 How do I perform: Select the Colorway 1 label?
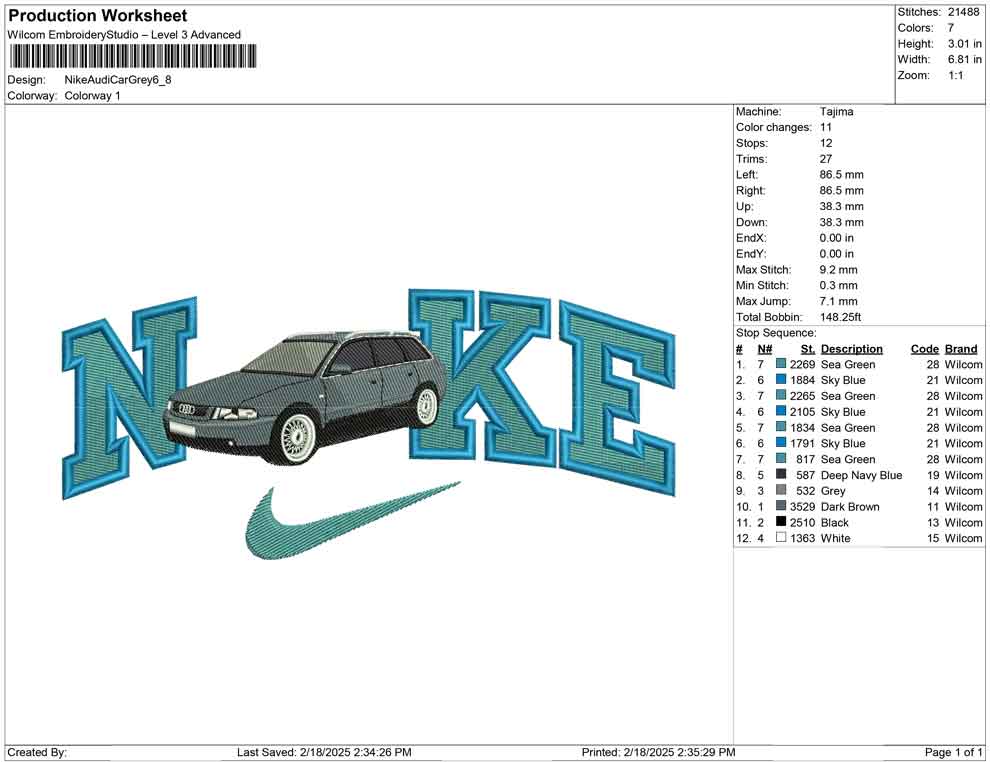tap(92, 96)
